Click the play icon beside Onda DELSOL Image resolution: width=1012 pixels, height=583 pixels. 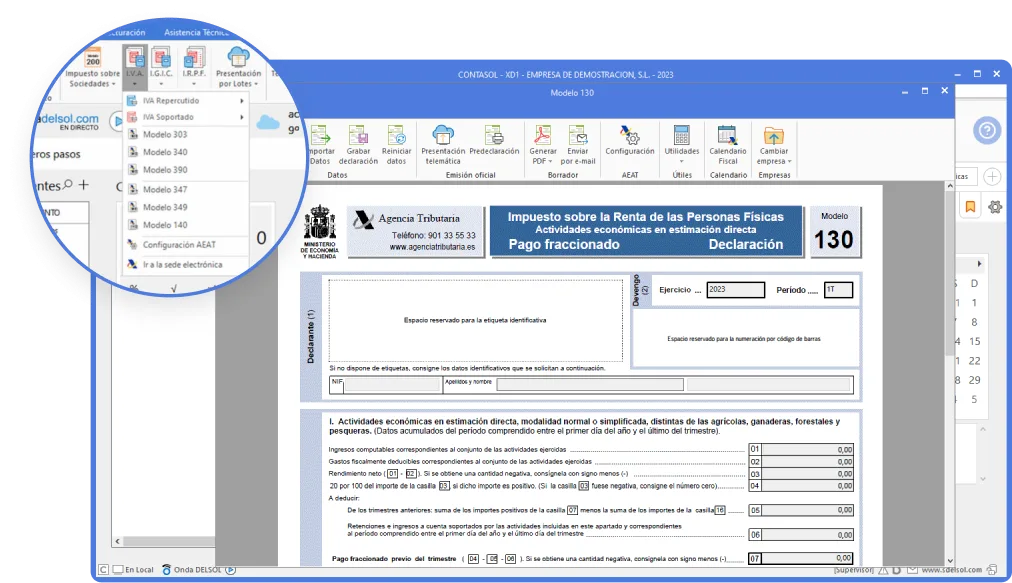pos(230,569)
